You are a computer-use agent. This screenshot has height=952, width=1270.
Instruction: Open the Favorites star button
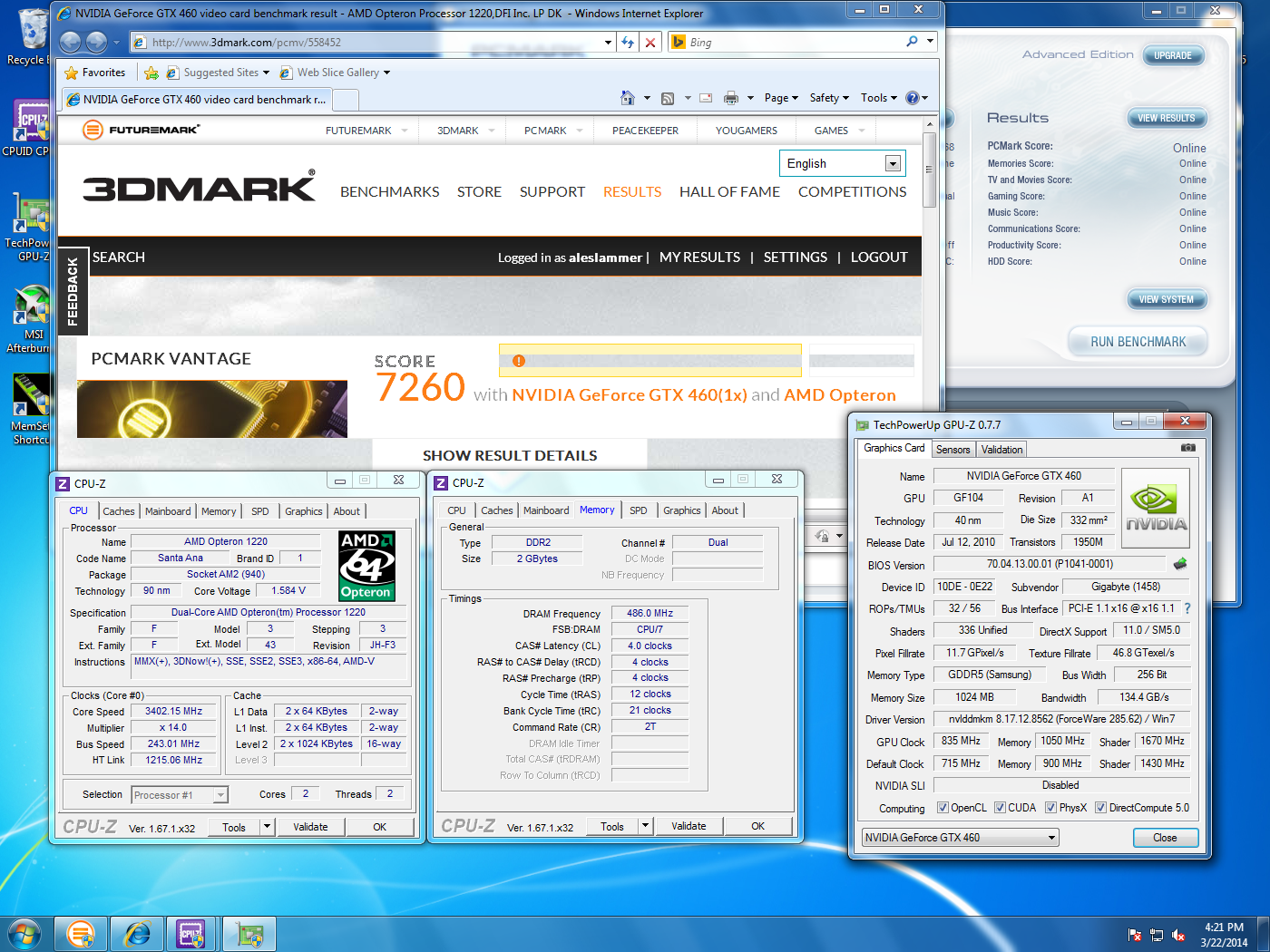[95, 73]
